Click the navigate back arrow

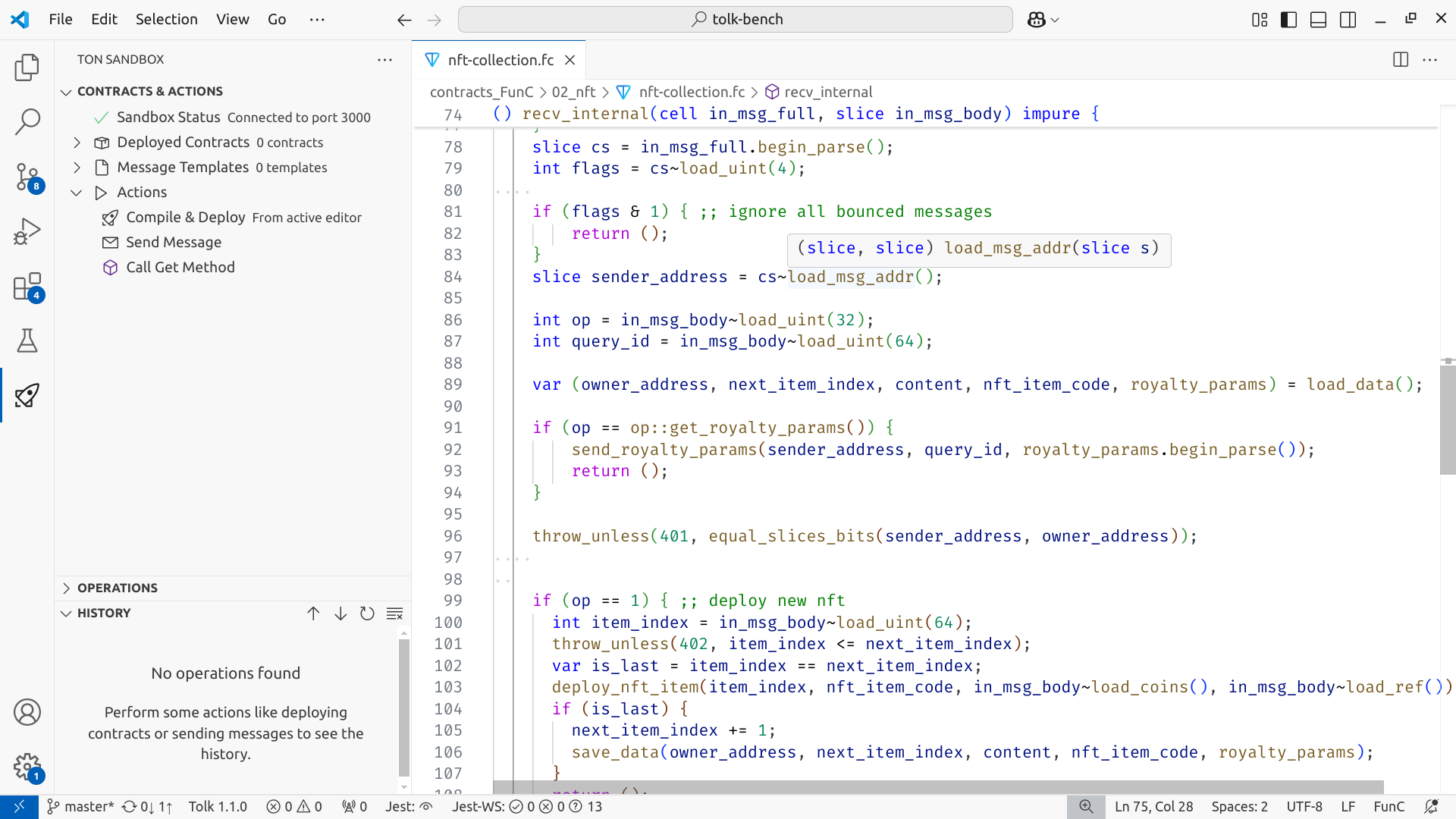pos(404,20)
